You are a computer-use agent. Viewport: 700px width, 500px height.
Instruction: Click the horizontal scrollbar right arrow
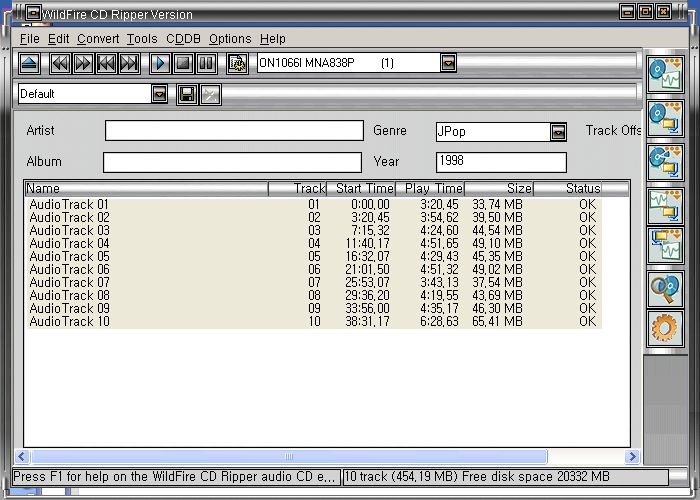click(x=632, y=456)
